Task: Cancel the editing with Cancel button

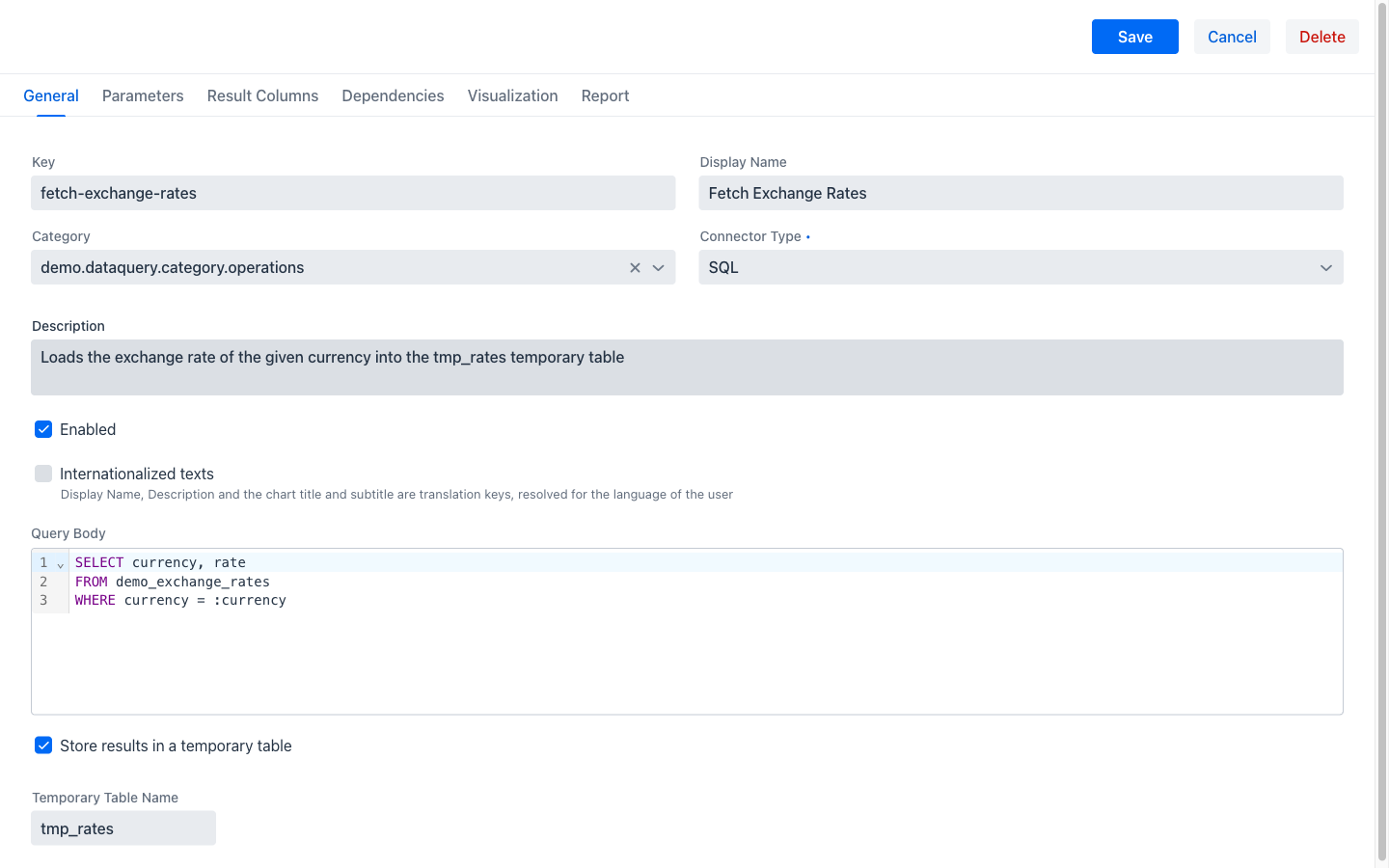Action: click(1232, 37)
